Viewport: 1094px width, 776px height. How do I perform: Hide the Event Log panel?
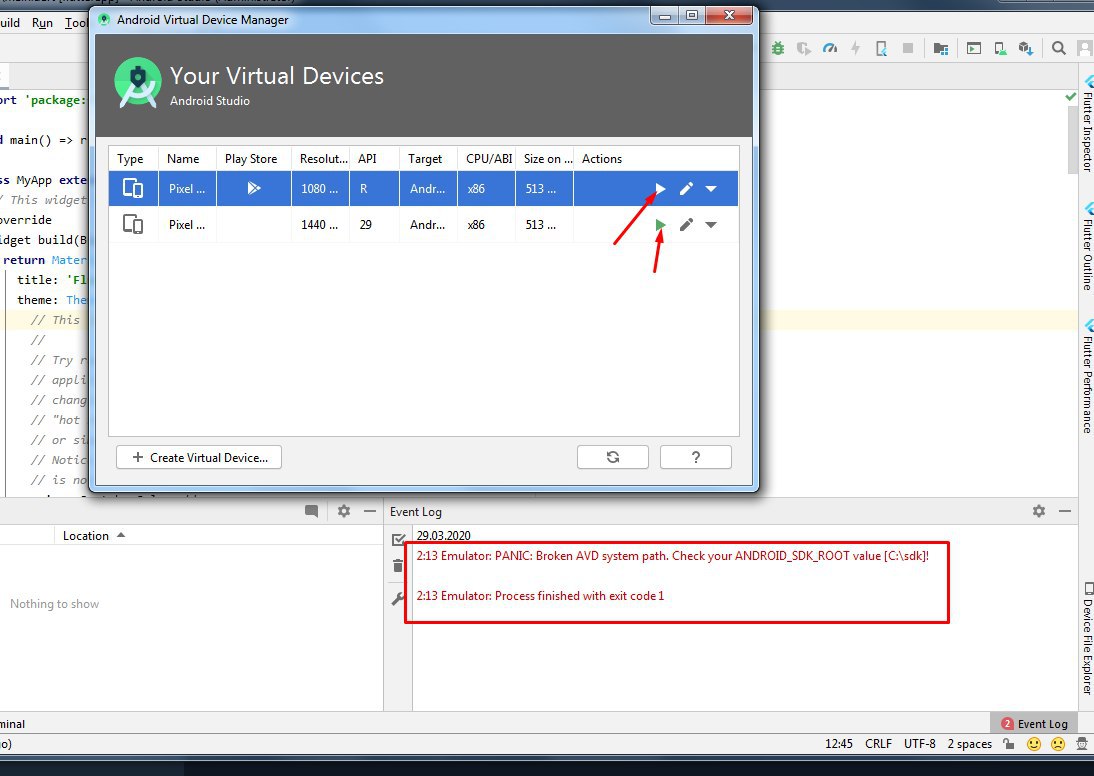coord(1065,511)
